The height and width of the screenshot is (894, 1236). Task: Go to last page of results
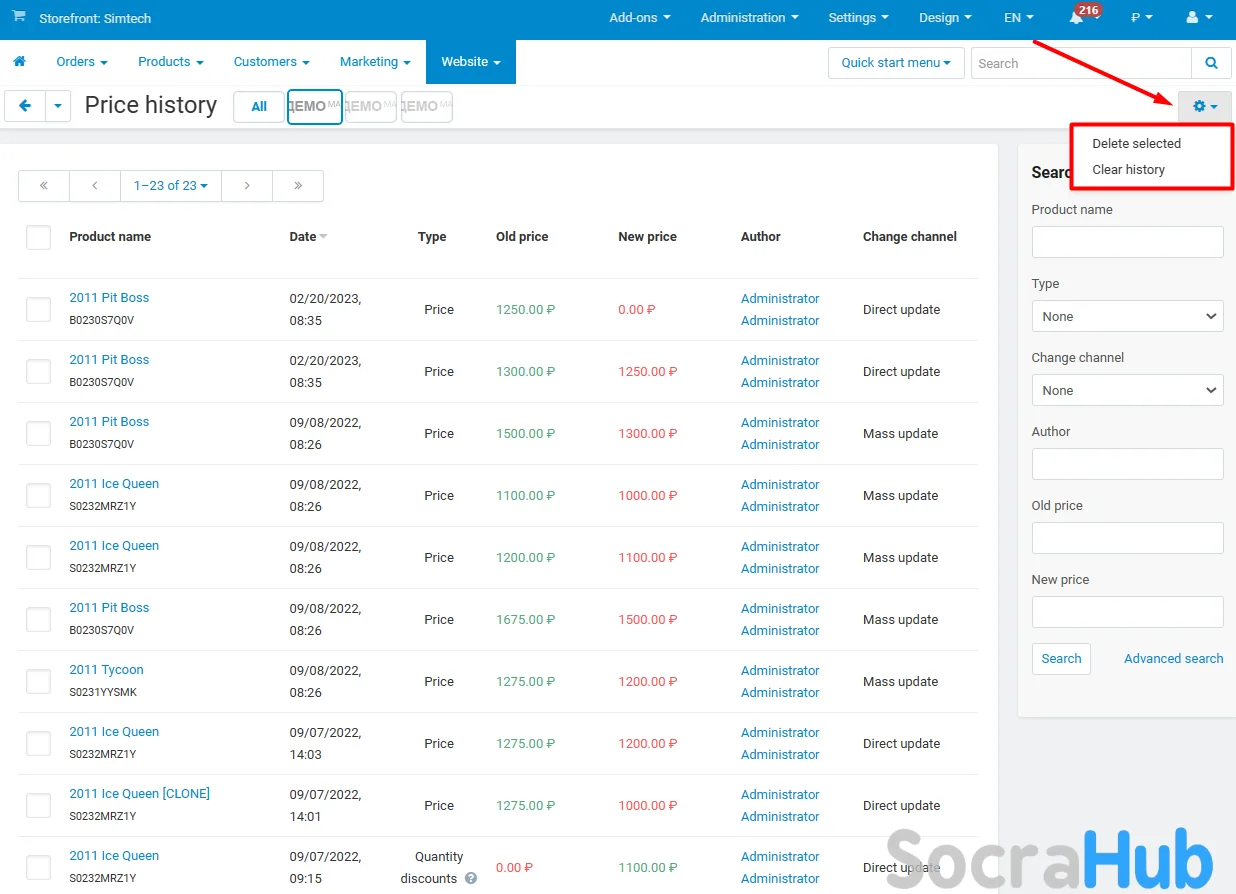[298, 186]
